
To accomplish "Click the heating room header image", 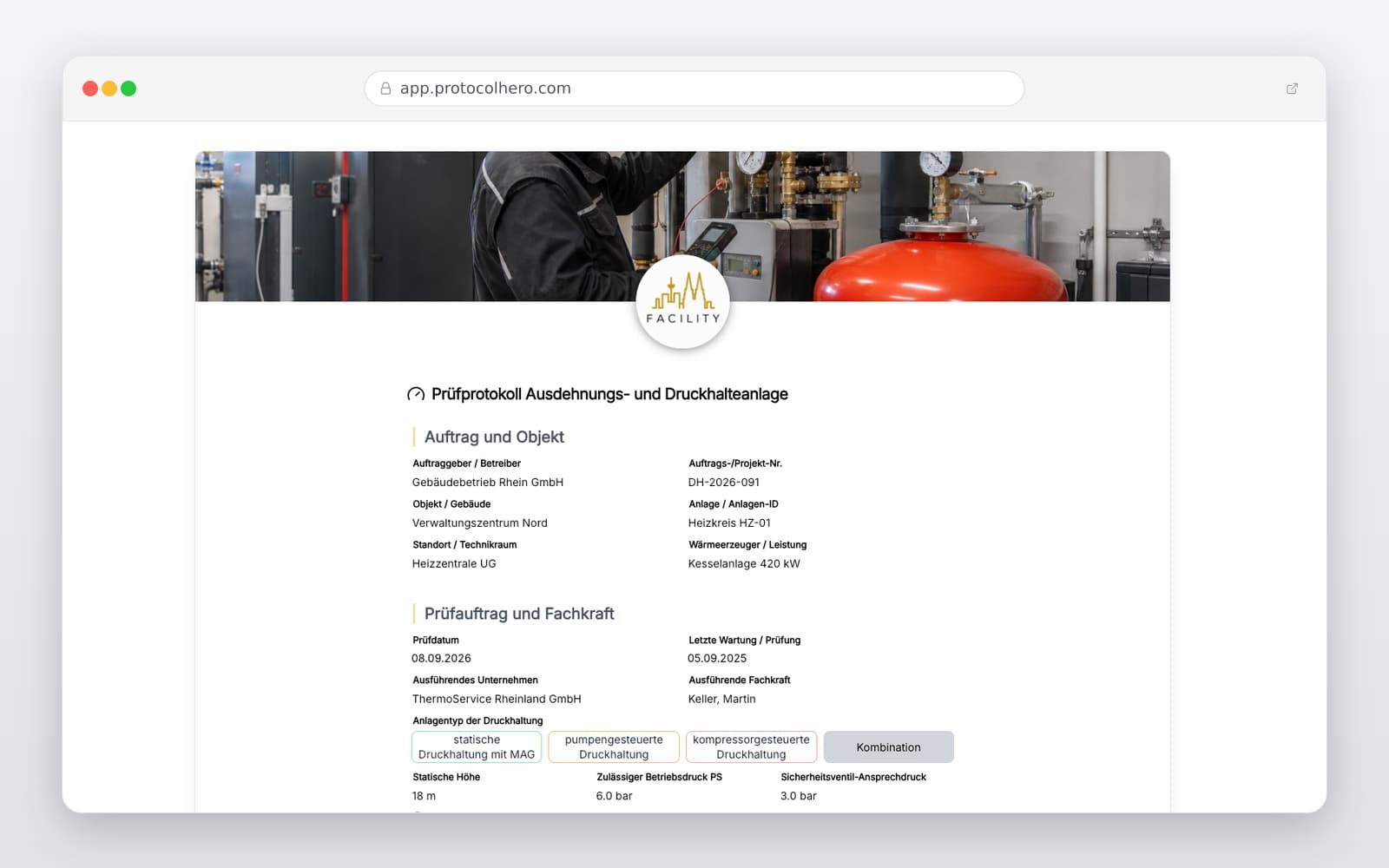I will coord(682,227).
